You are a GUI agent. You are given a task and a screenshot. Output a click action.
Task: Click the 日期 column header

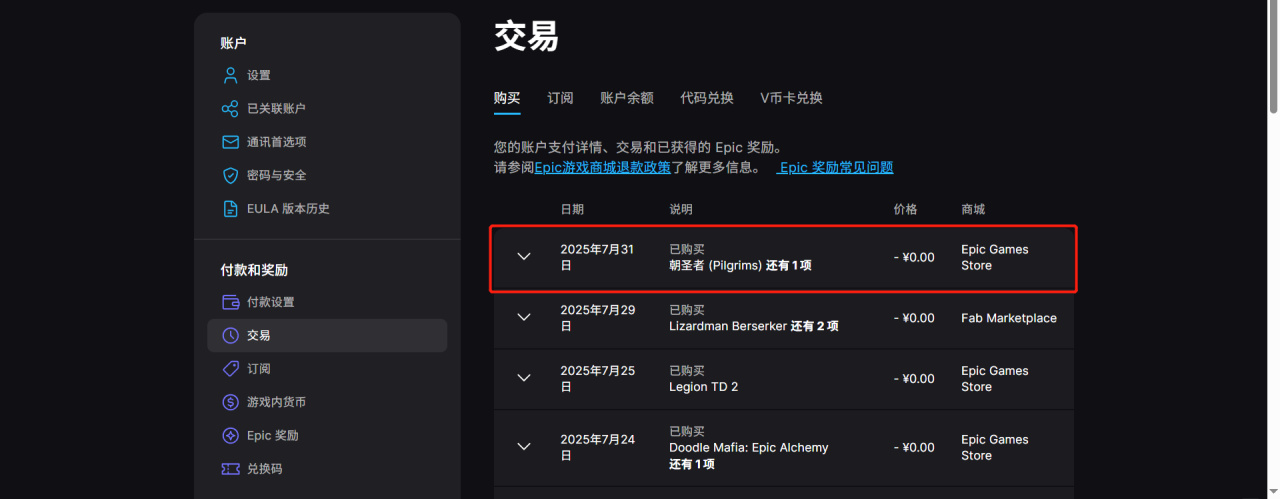[x=572, y=209]
